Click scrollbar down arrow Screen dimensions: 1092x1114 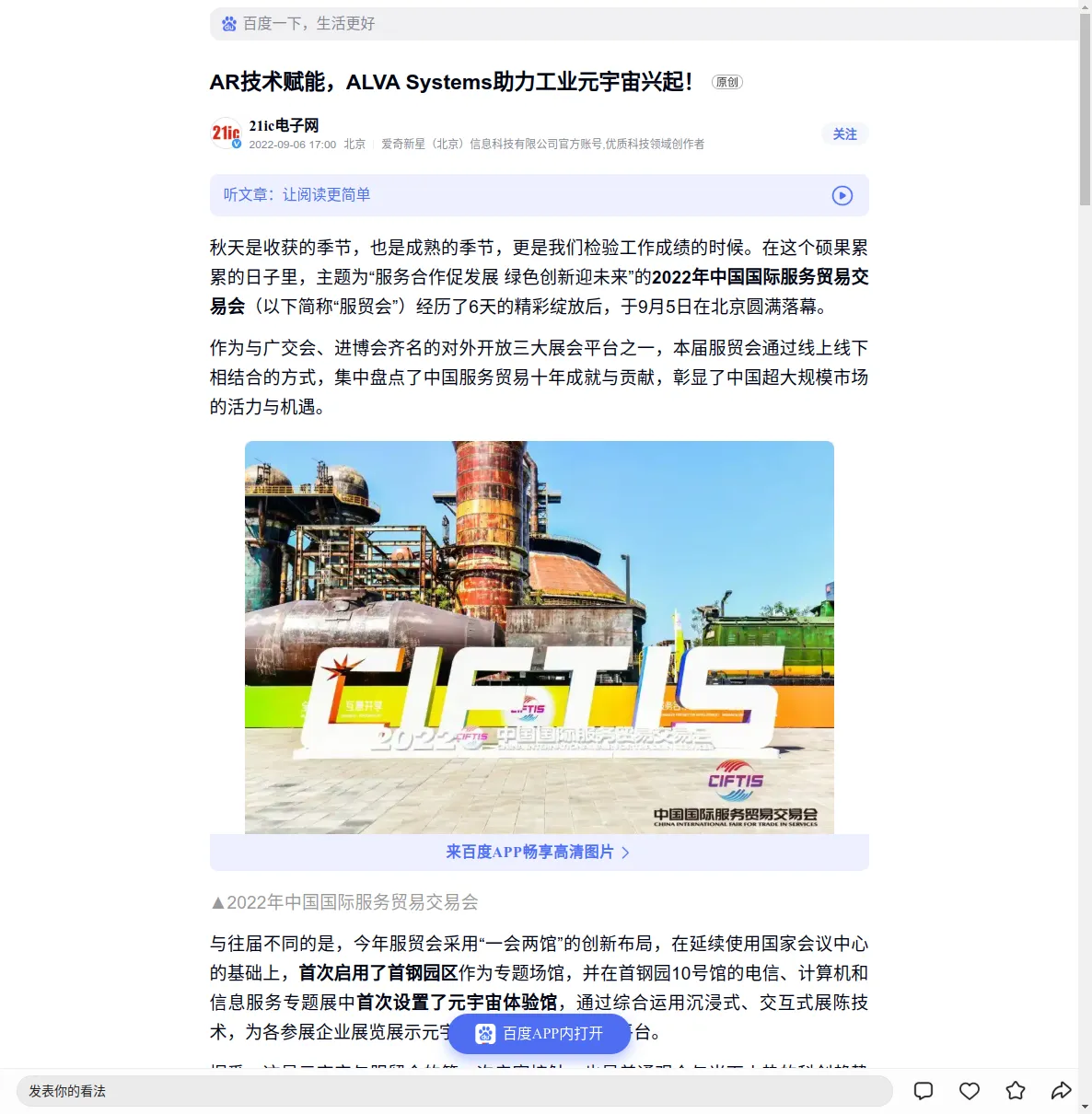(x=1085, y=1108)
